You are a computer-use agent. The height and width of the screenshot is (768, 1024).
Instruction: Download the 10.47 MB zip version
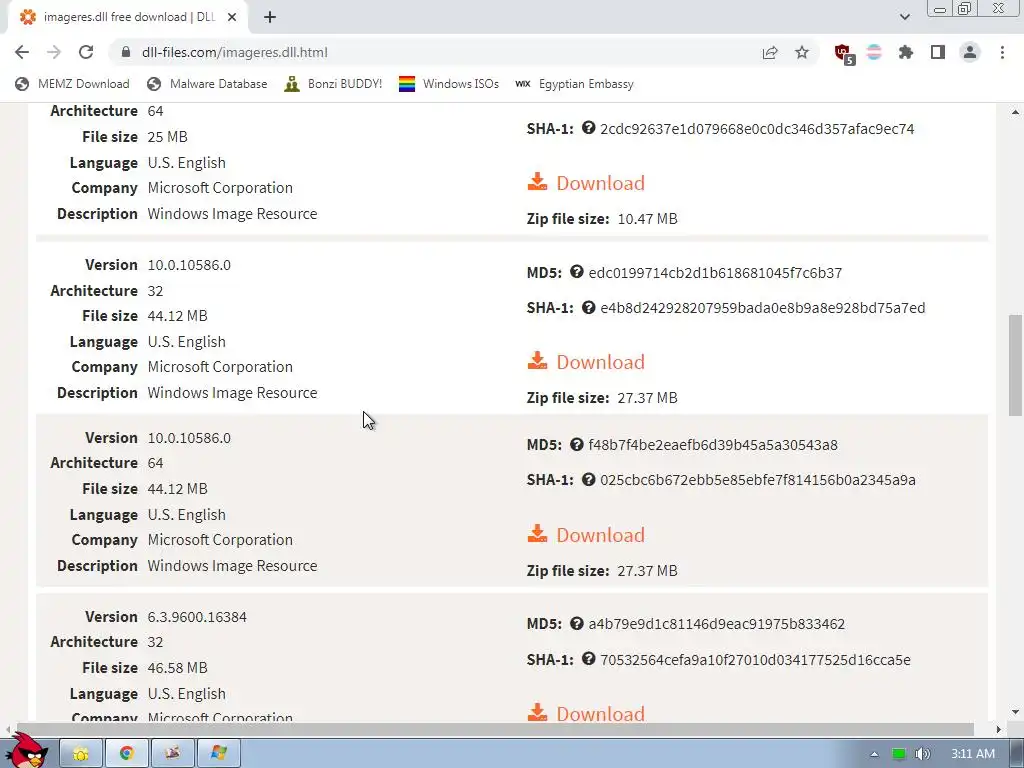586,183
